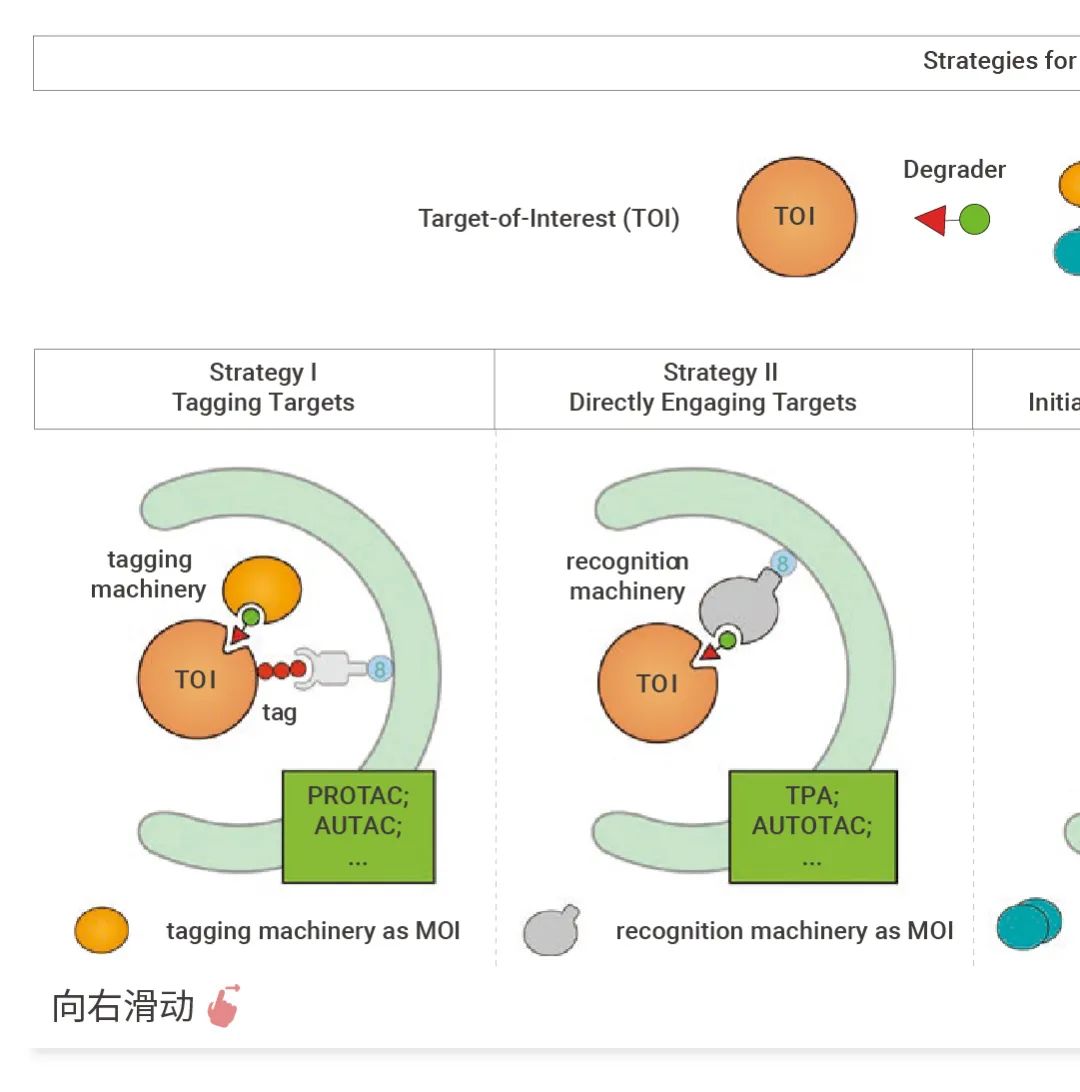
Task: Click the red-green Degrader icon
Action: (952, 220)
